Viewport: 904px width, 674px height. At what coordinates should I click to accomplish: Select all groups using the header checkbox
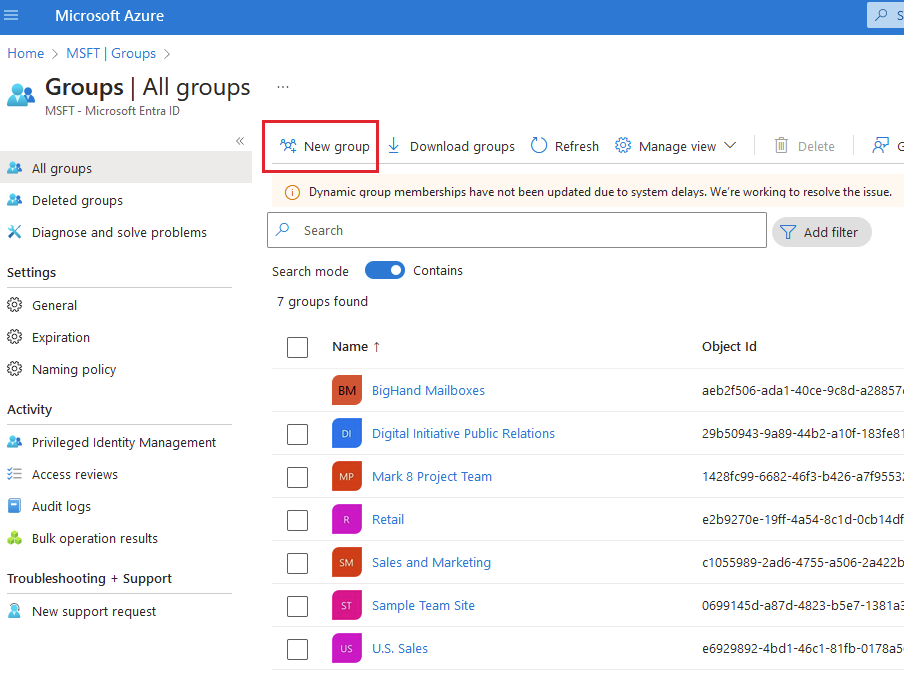click(x=297, y=347)
